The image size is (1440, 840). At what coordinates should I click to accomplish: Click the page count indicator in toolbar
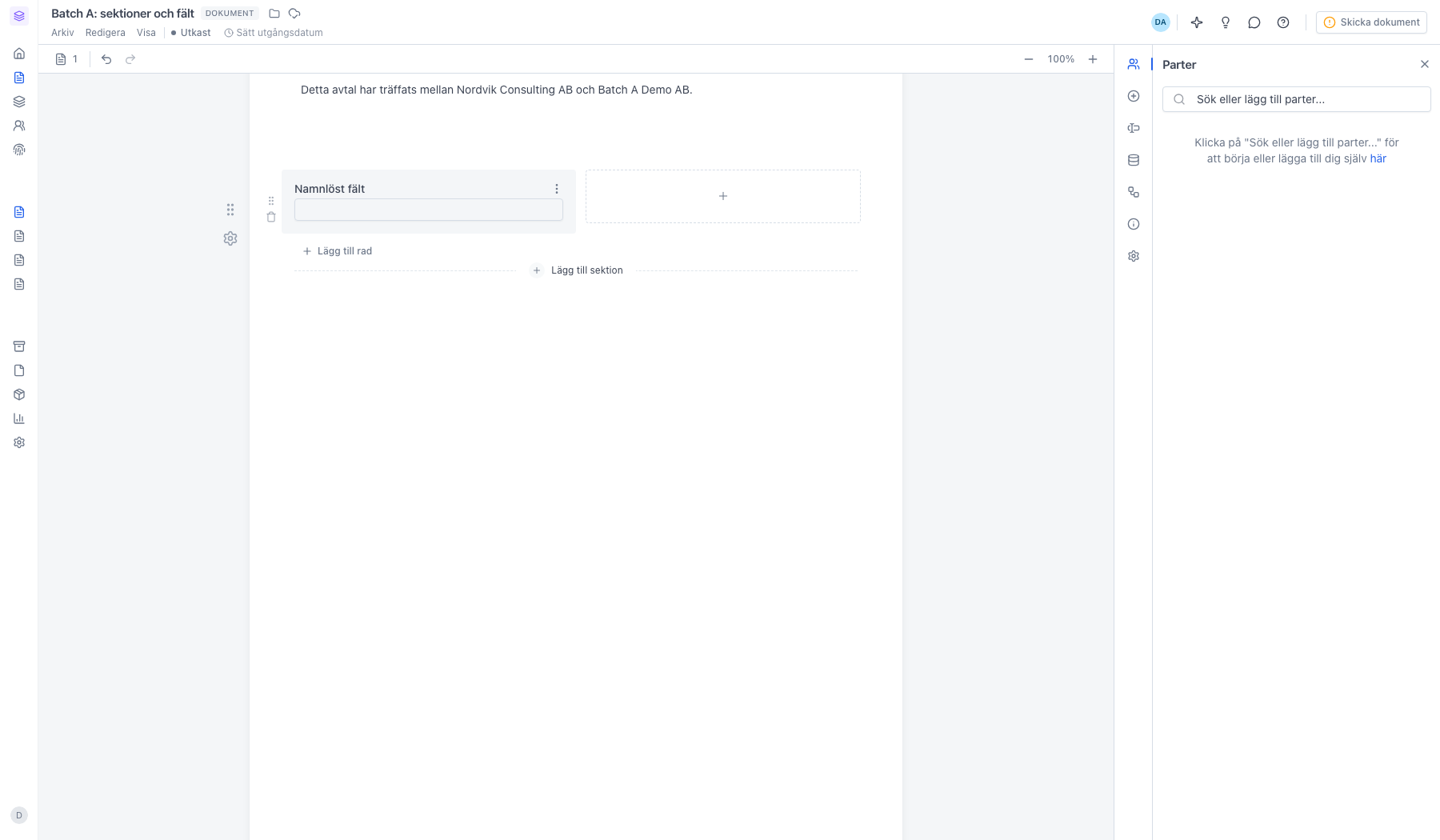(67, 59)
